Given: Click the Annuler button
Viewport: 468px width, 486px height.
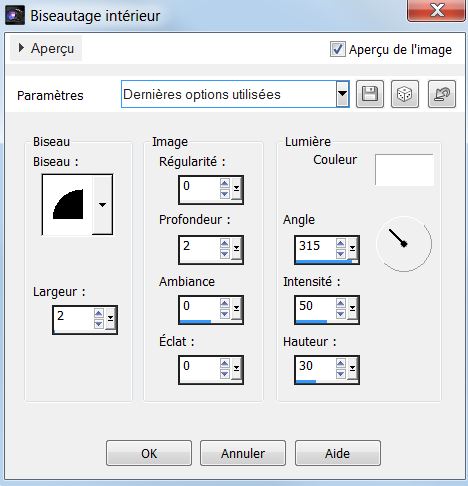Looking at the screenshot, I should [x=243, y=453].
